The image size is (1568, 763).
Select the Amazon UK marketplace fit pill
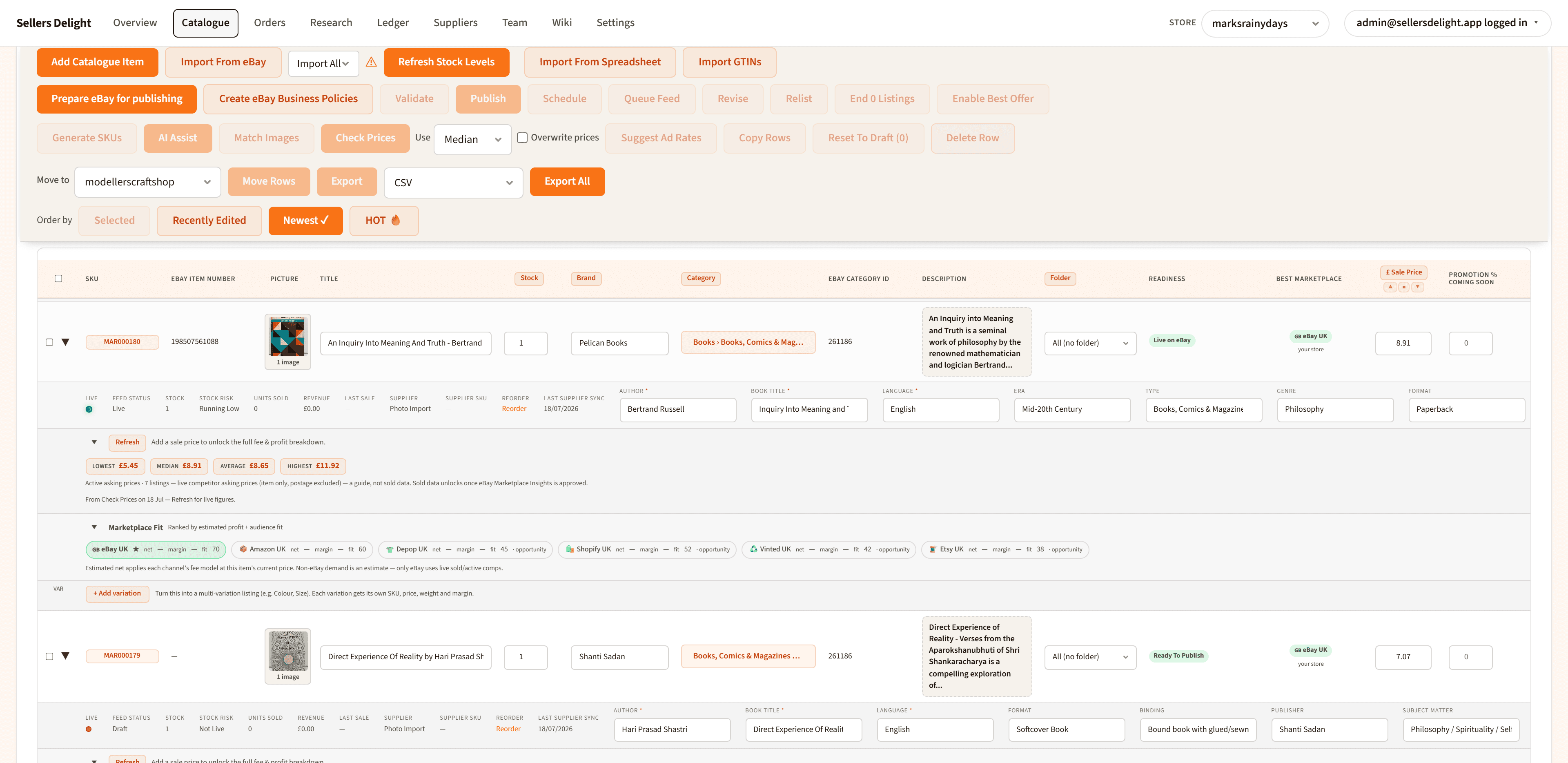(x=302, y=549)
